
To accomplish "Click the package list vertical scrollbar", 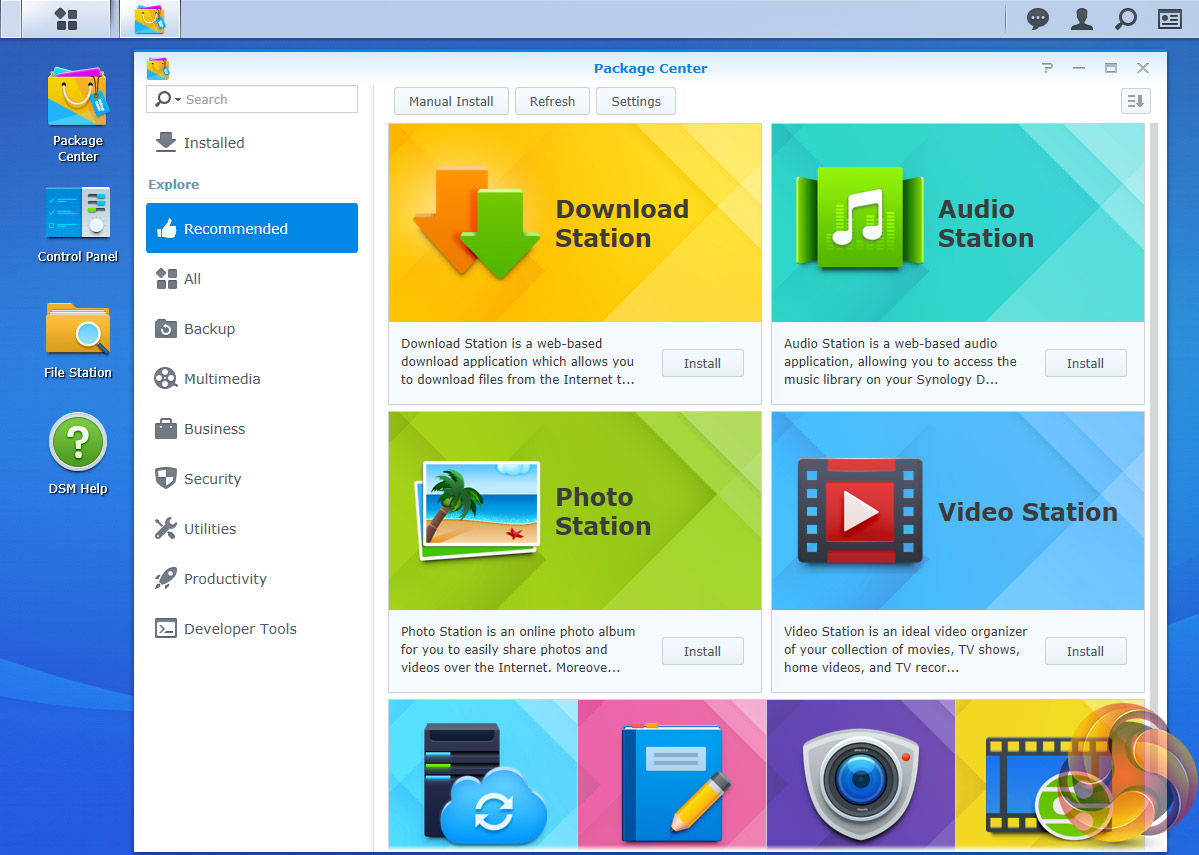I will [x=1153, y=400].
